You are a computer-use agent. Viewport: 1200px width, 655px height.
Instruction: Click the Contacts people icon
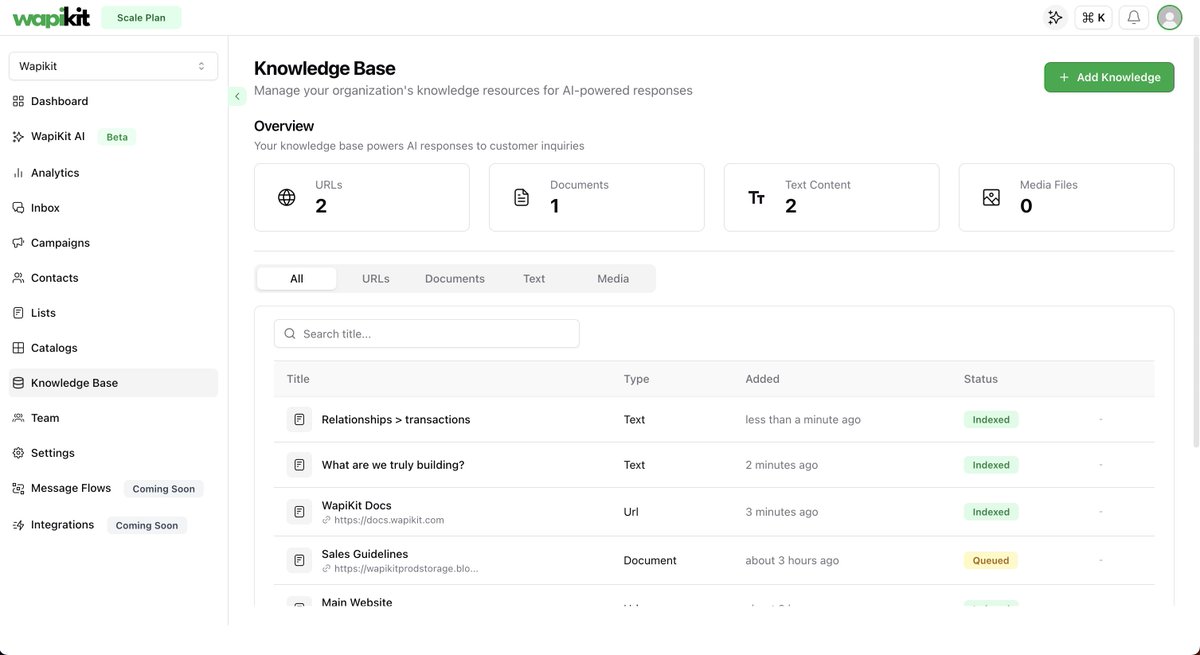pyautogui.click(x=18, y=278)
